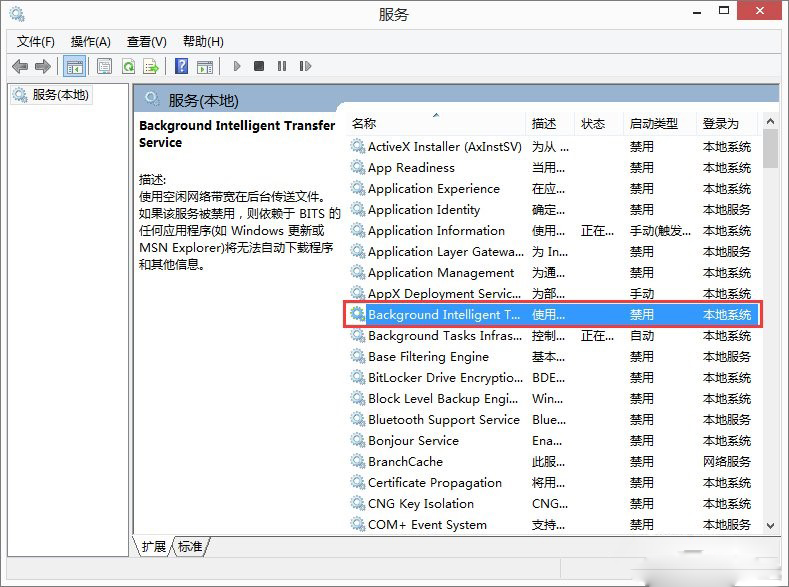Open the Properties toolbar icon
This screenshot has height=587, width=789.
[x=105, y=66]
